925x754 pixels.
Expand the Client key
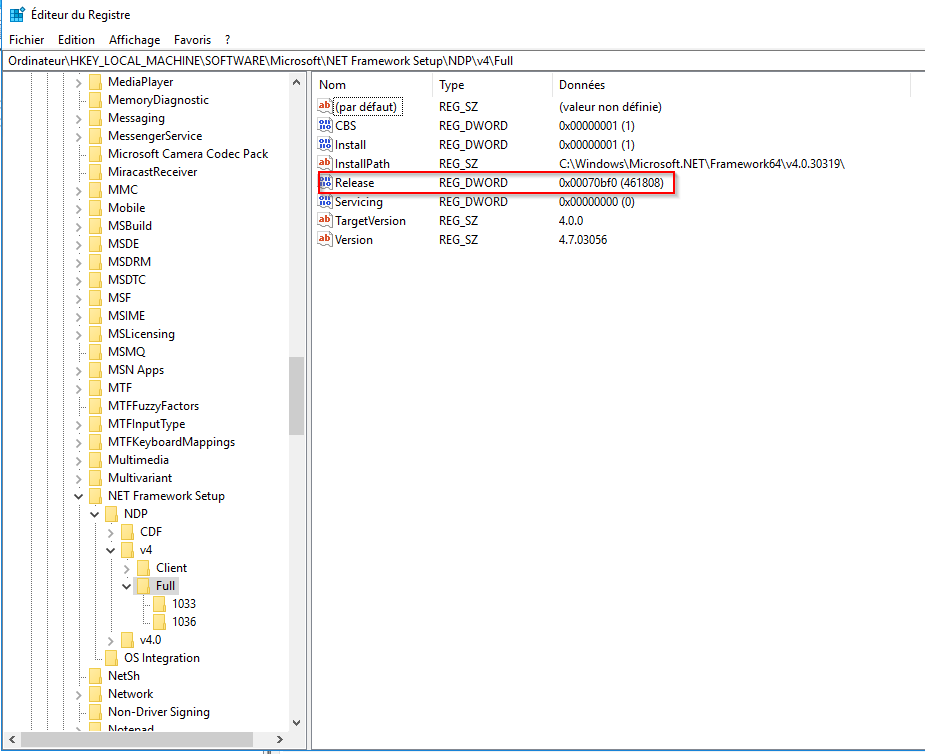(x=126, y=569)
